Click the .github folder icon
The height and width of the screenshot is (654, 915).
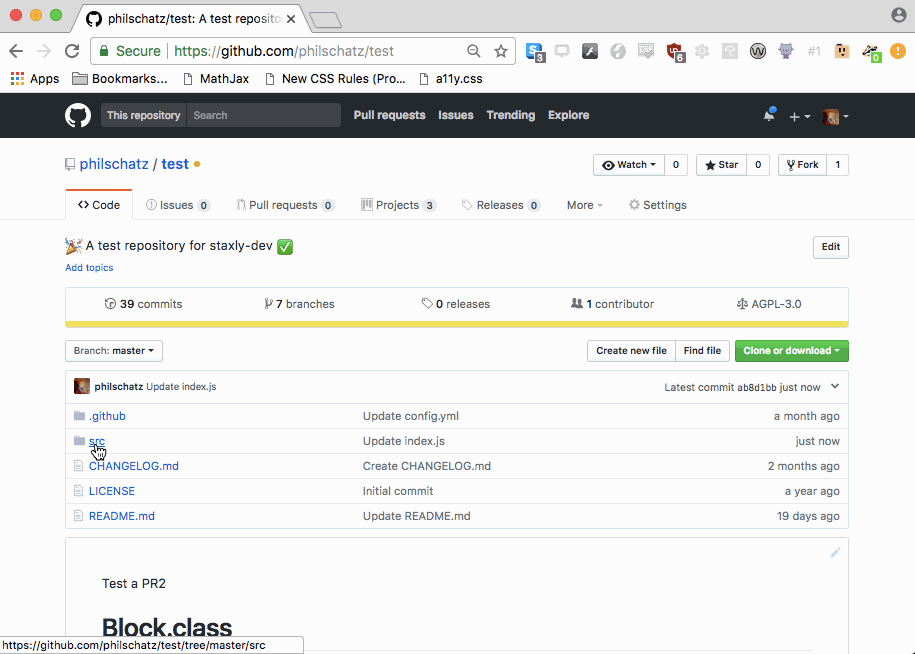click(x=79, y=415)
